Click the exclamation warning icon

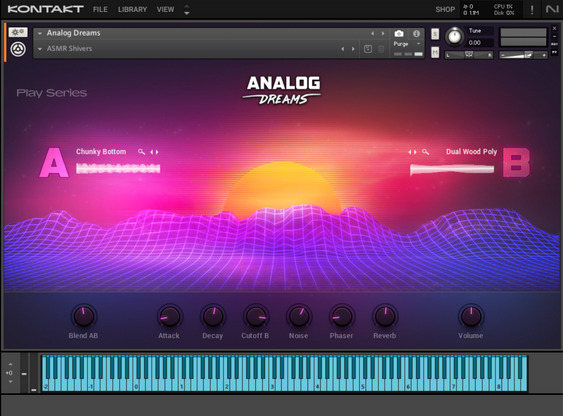coord(532,10)
